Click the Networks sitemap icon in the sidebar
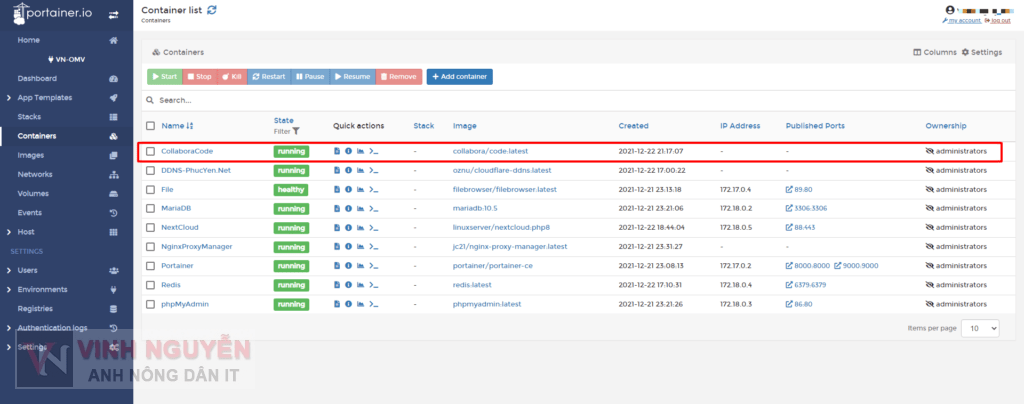The image size is (1024, 404). coord(114,174)
